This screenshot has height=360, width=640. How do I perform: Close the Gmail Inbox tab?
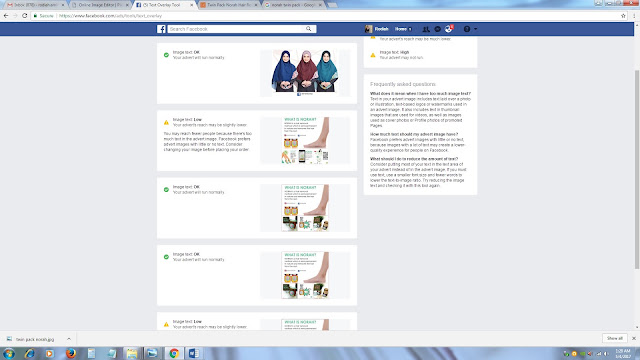(x=63, y=5)
